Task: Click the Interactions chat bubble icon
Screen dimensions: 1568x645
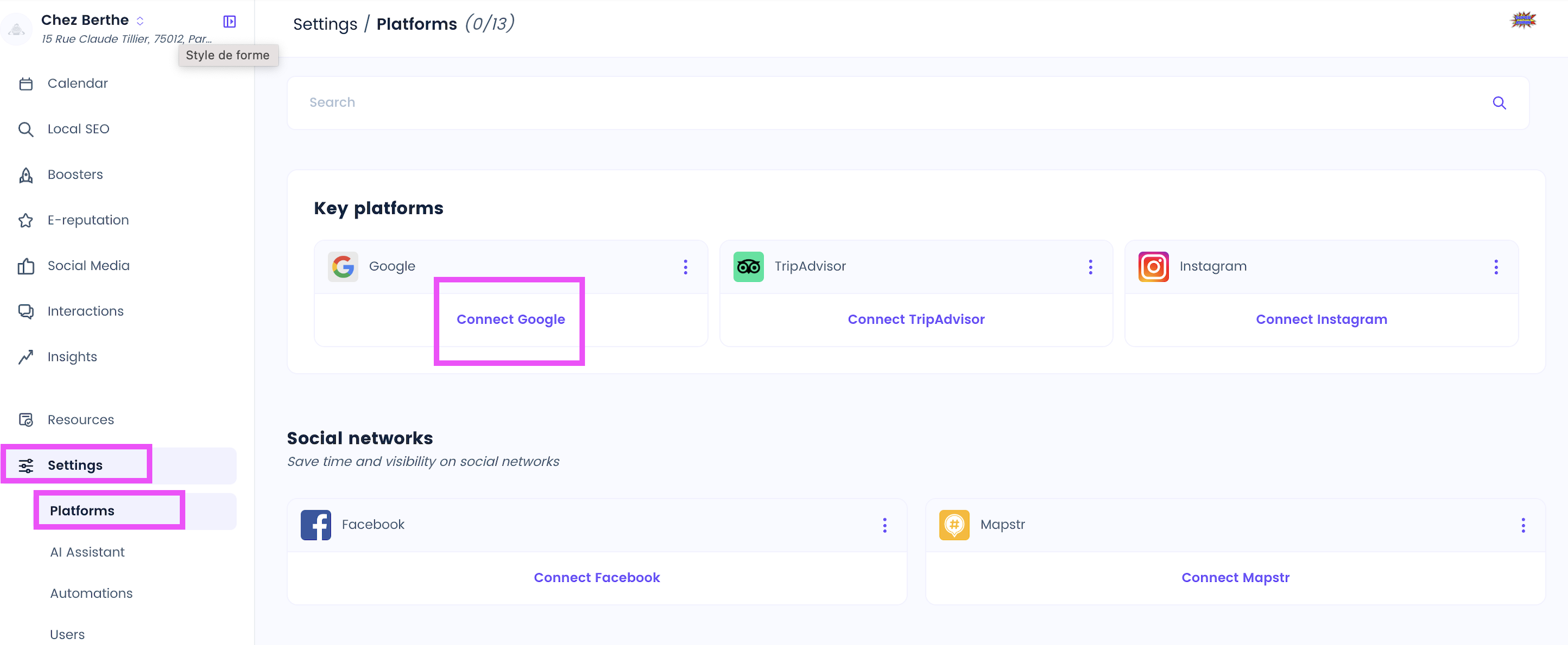Action: tap(25, 312)
